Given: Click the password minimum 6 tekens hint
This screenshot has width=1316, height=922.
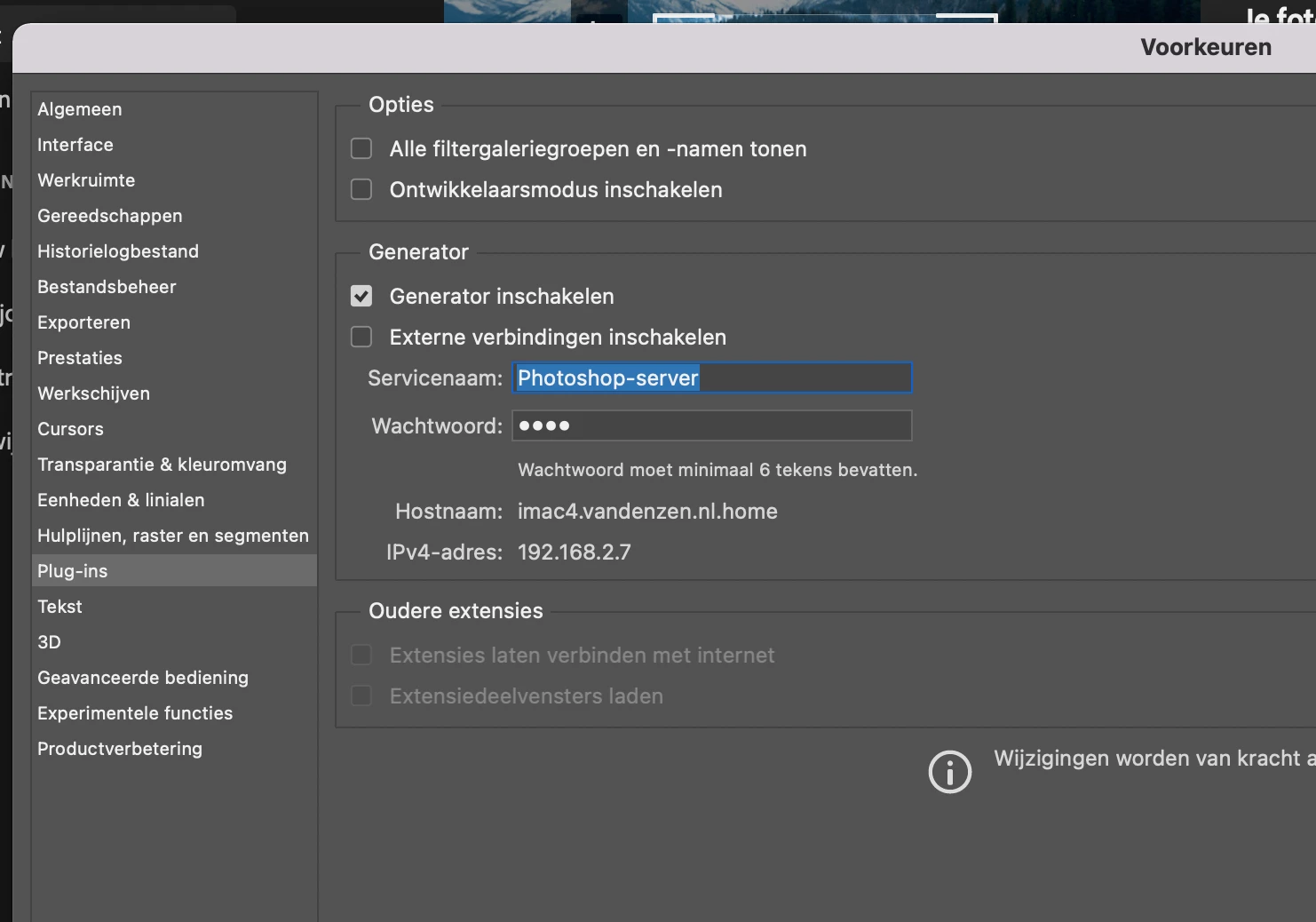Looking at the screenshot, I should click(717, 470).
